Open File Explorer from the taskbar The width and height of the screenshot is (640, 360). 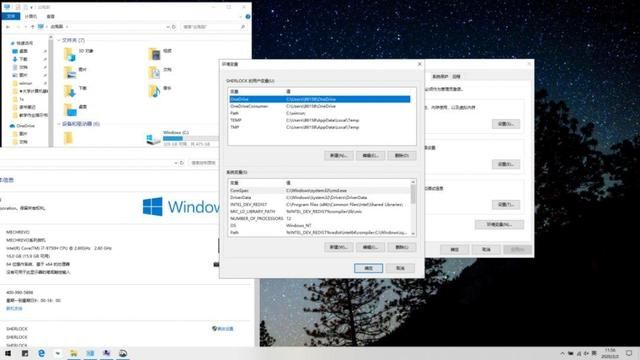click(x=74, y=353)
